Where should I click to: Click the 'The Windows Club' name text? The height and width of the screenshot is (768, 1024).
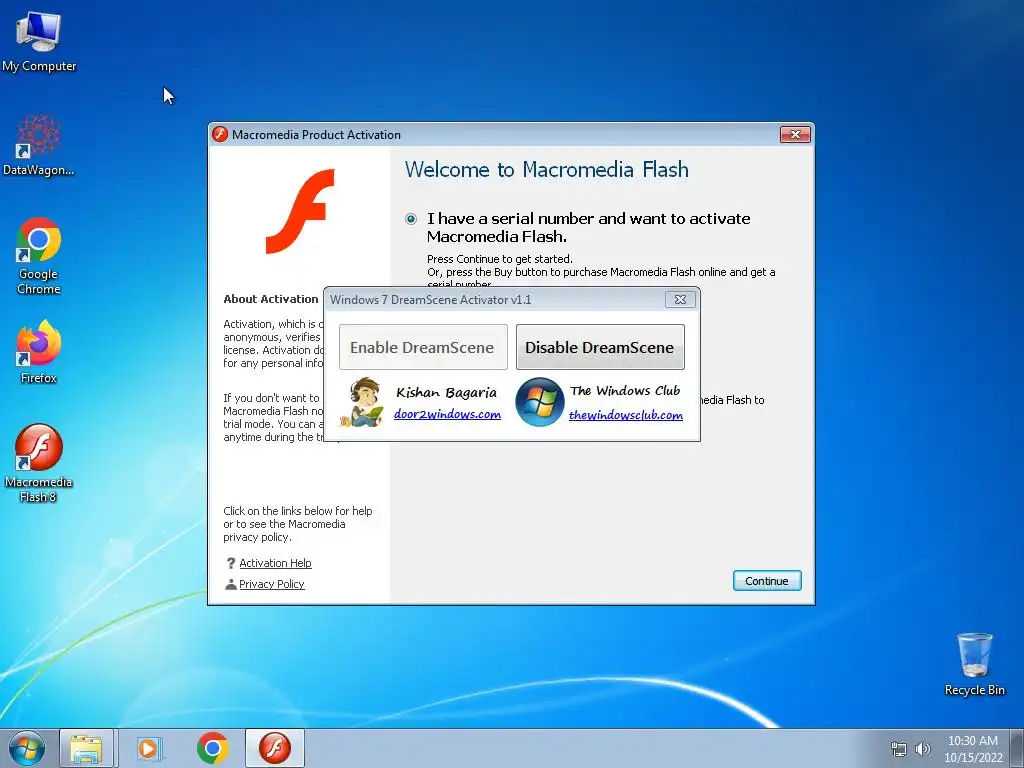[x=625, y=391]
